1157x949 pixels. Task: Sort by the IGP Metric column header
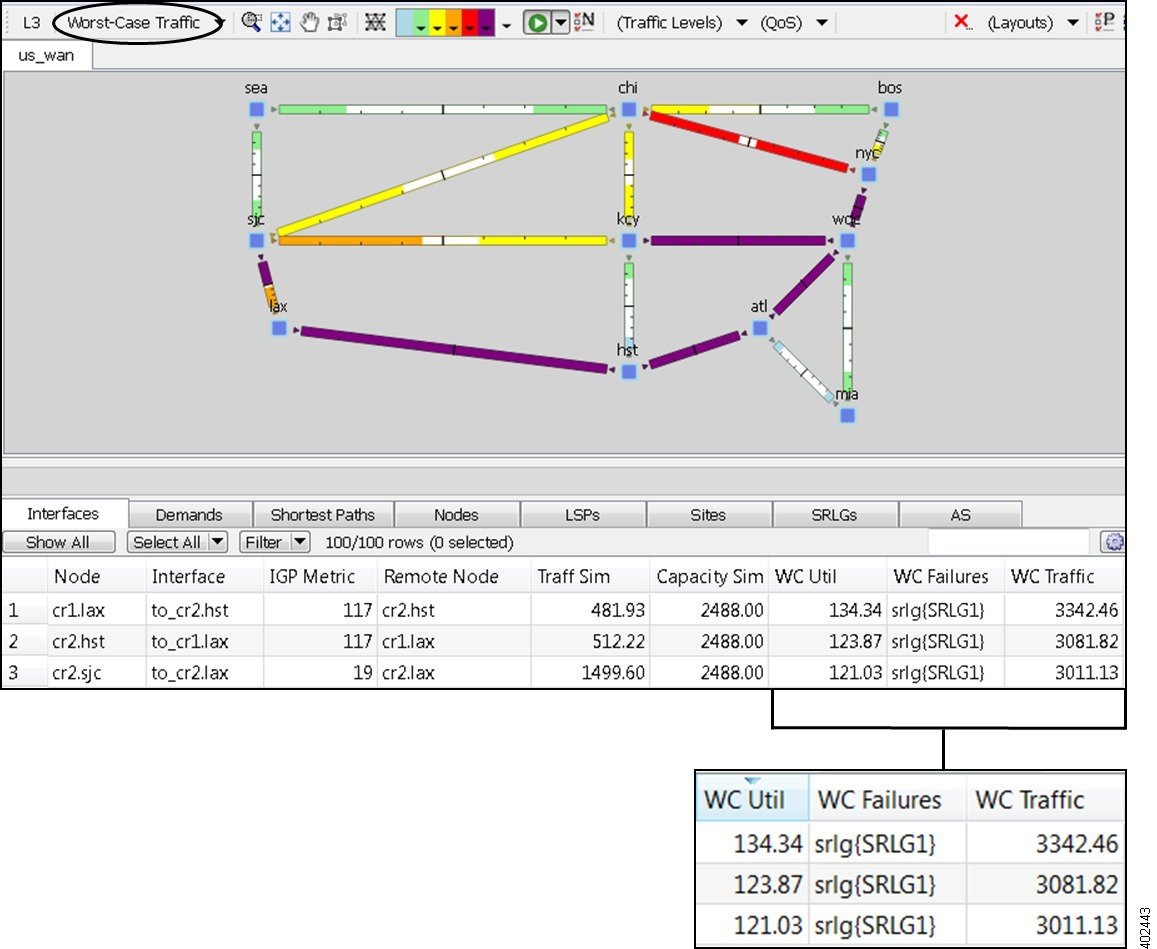point(320,576)
